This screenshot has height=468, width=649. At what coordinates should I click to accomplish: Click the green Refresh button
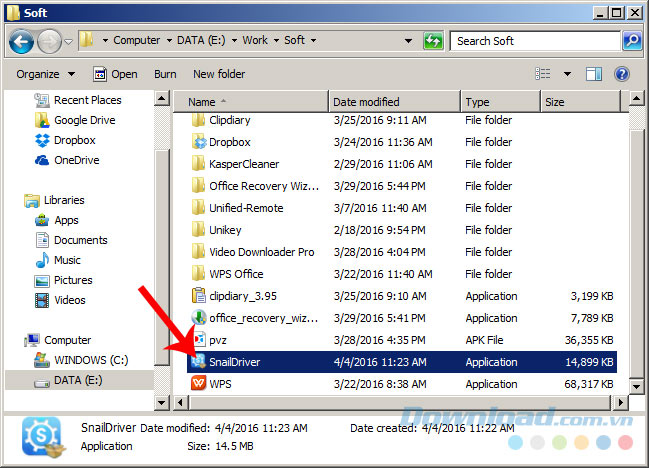(433, 41)
